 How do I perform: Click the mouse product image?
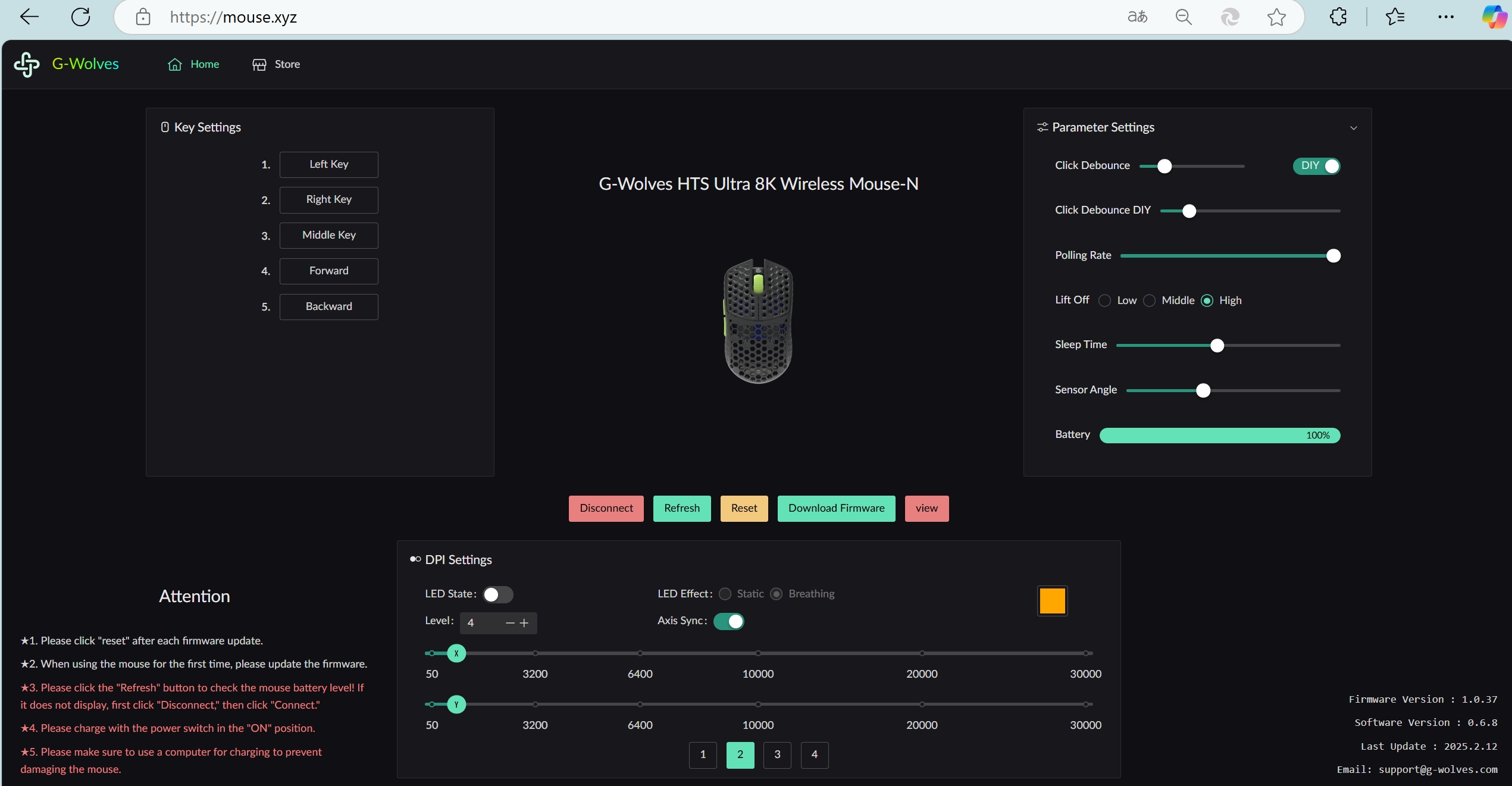(x=758, y=321)
